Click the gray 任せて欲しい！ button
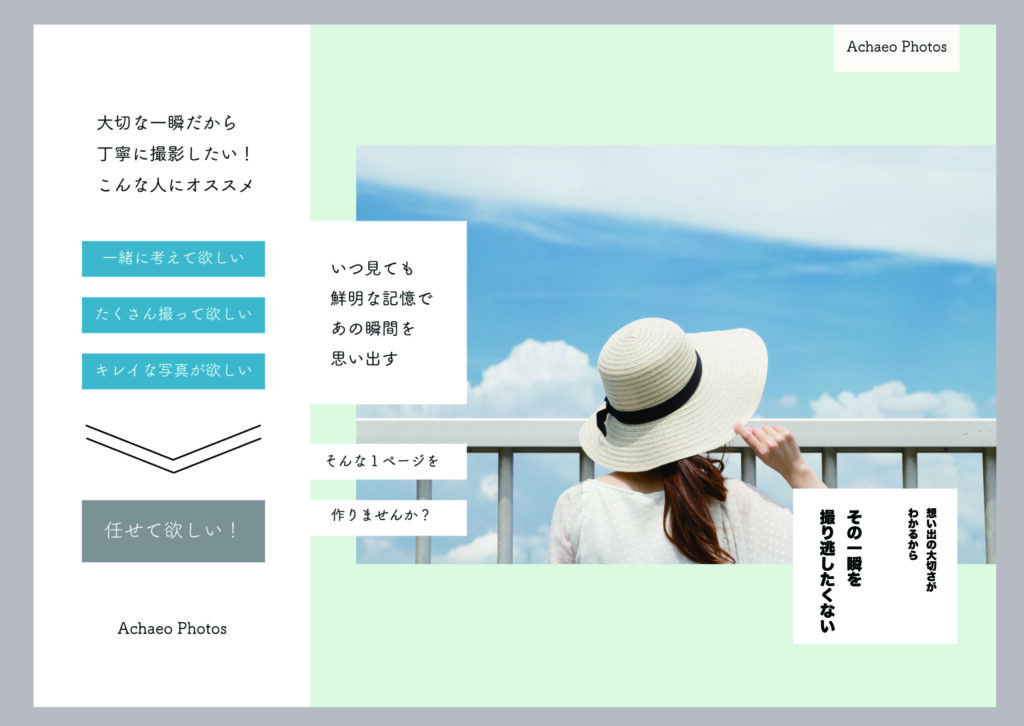 (173, 531)
